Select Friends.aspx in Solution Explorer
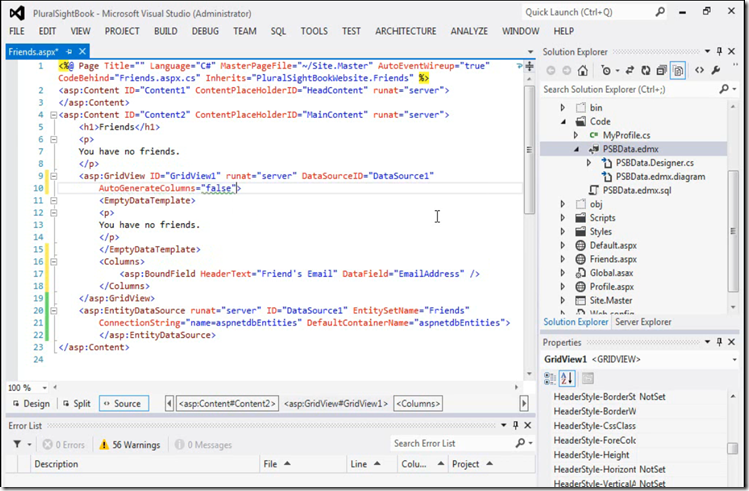The height and width of the screenshot is (491, 749). click(613, 259)
